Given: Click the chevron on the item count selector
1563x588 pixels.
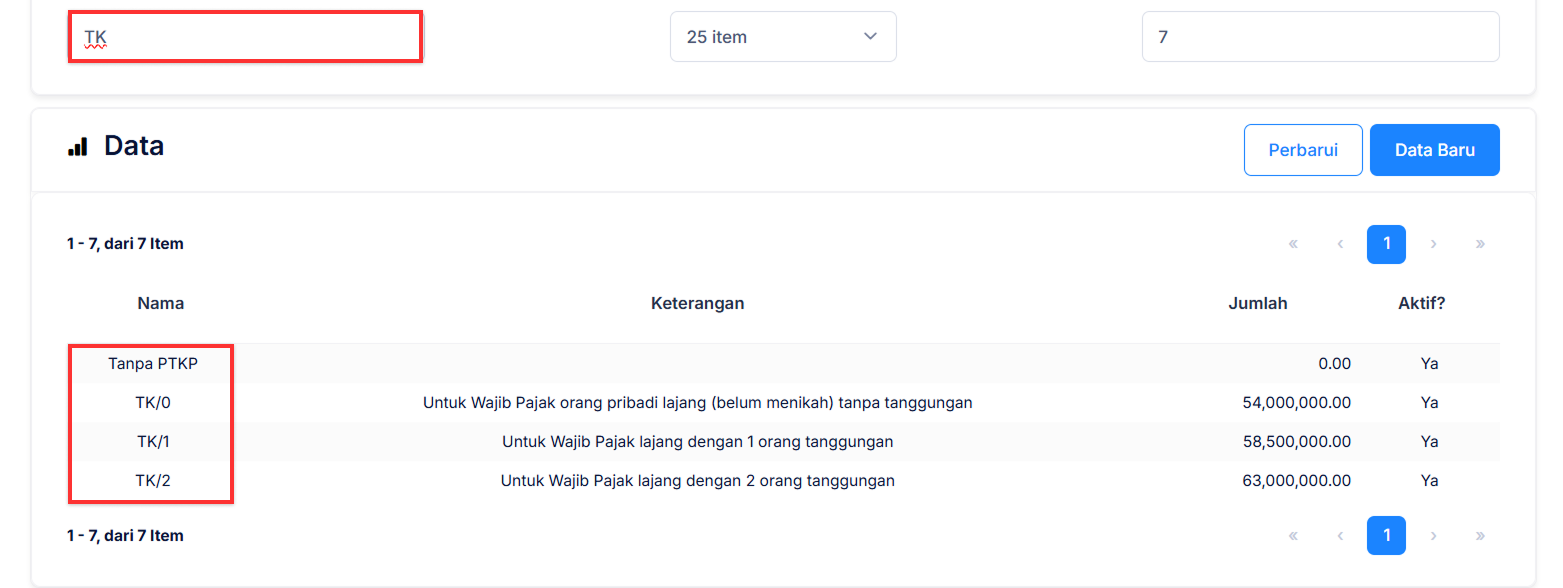Looking at the screenshot, I should [872, 36].
